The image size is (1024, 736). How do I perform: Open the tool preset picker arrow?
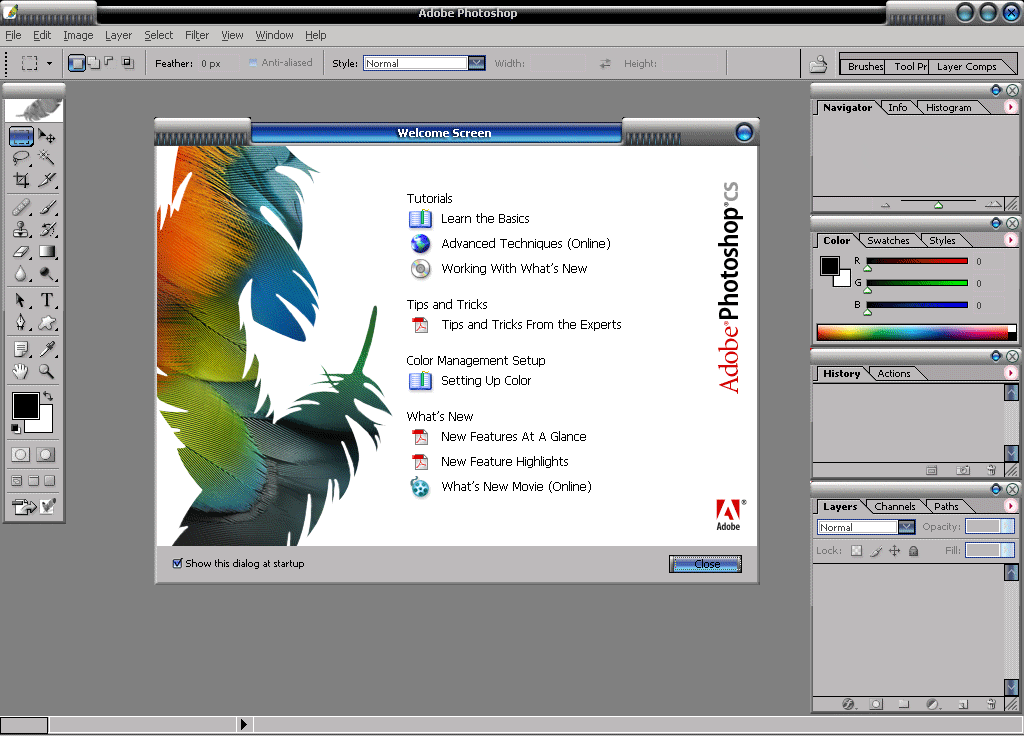(49, 63)
